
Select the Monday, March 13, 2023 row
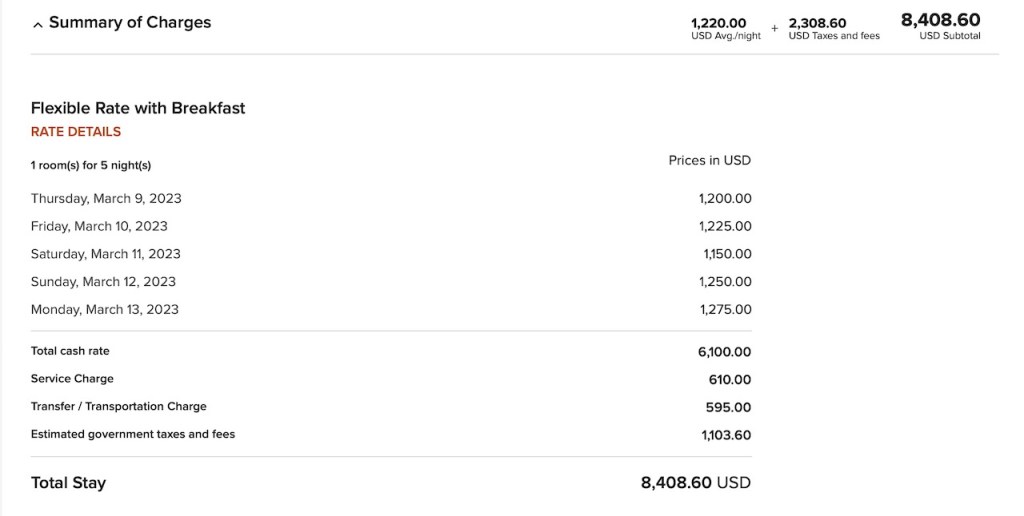[x=105, y=310]
